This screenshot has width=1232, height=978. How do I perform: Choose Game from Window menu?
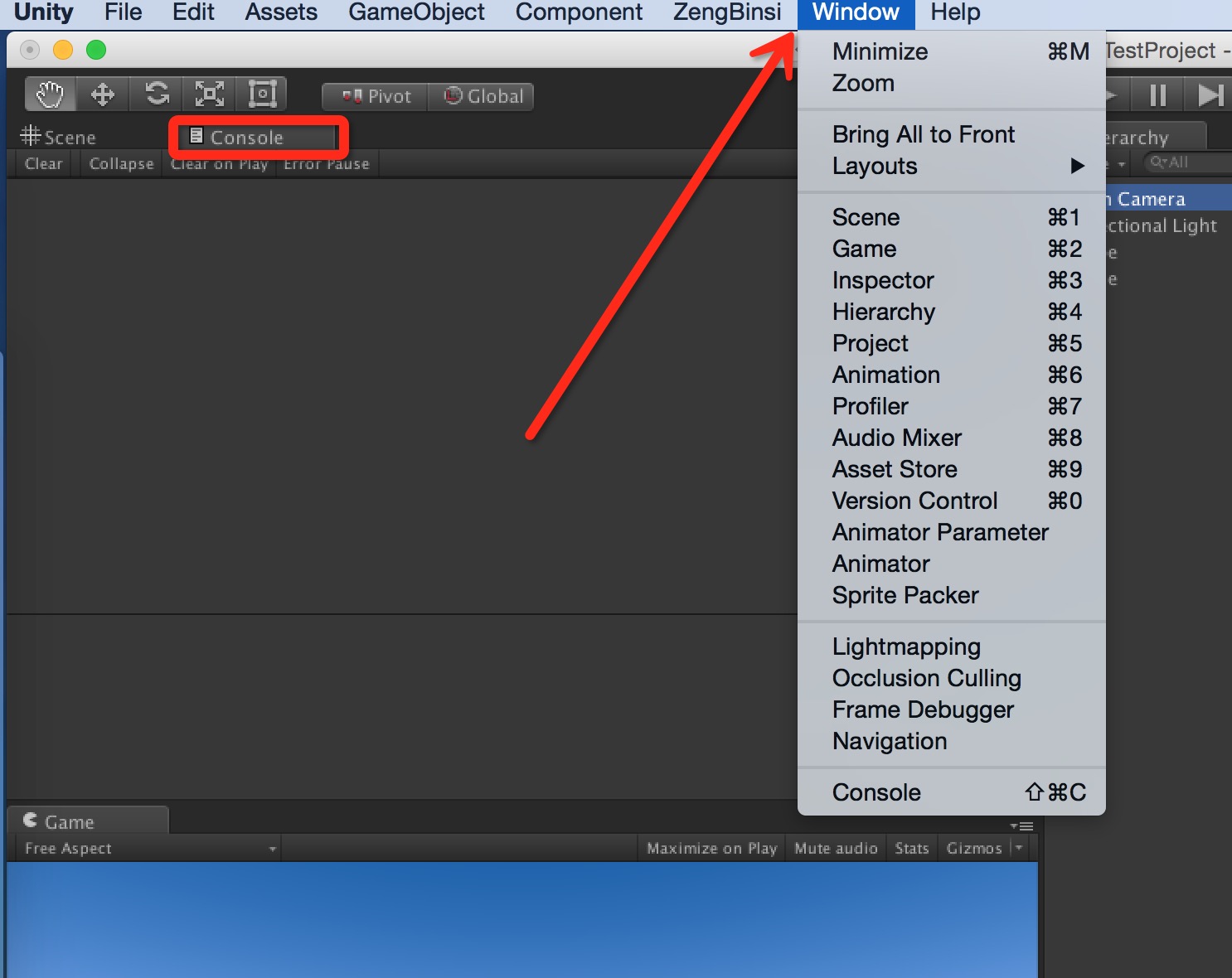click(952, 249)
